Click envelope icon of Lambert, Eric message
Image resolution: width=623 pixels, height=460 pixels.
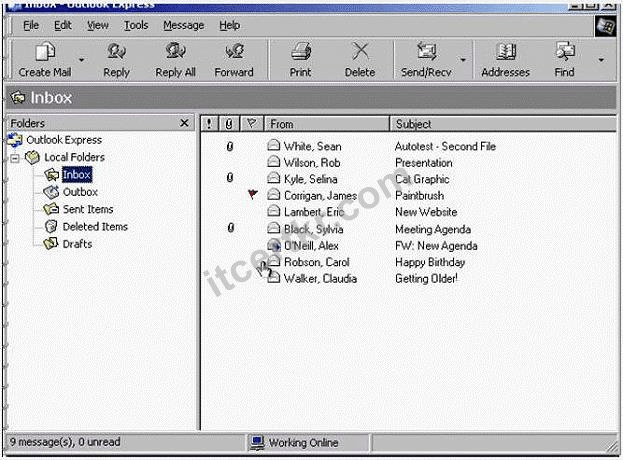273,211
